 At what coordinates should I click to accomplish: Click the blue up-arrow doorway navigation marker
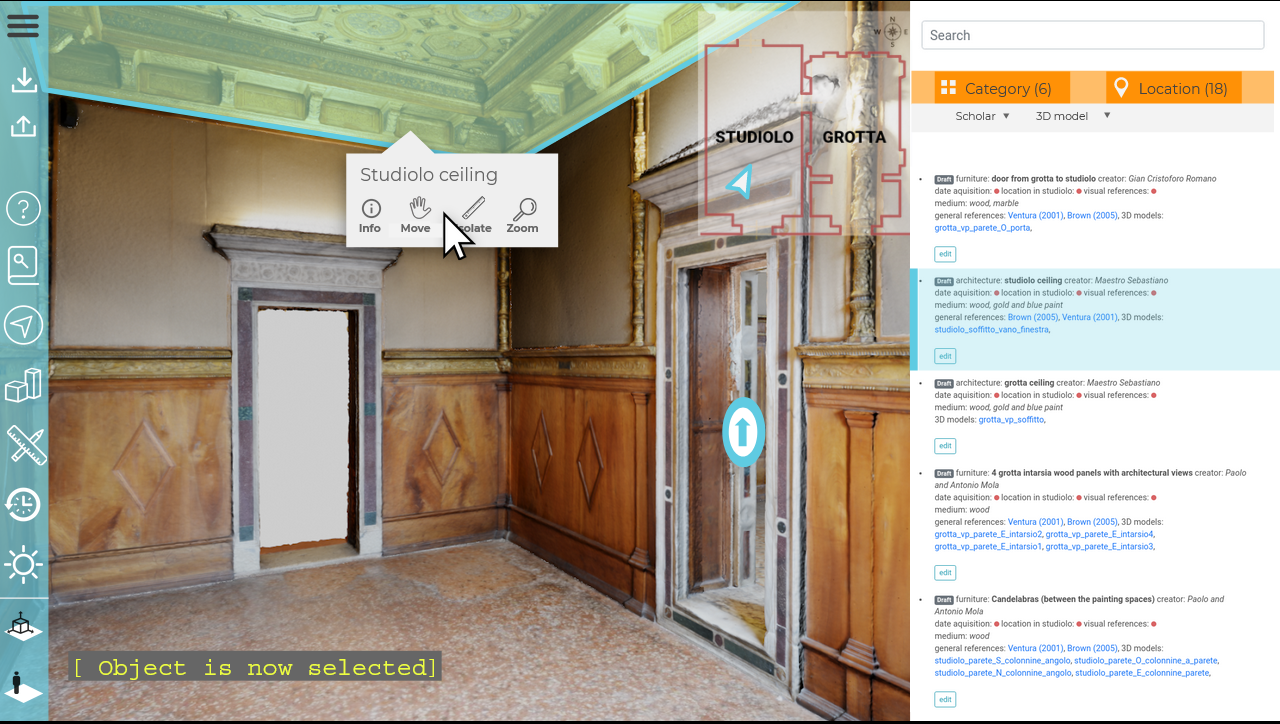coord(743,432)
